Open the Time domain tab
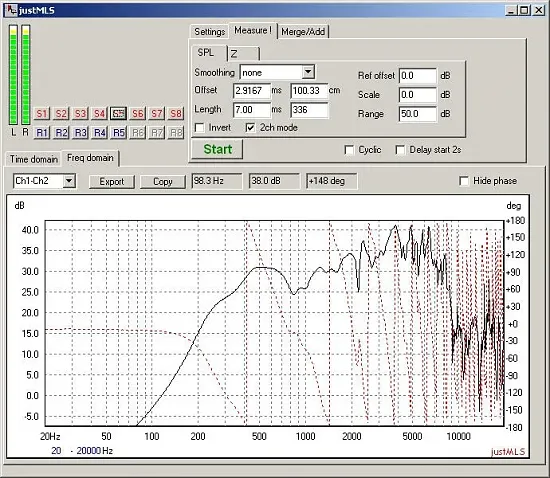550x478 pixels. [34, 159]
